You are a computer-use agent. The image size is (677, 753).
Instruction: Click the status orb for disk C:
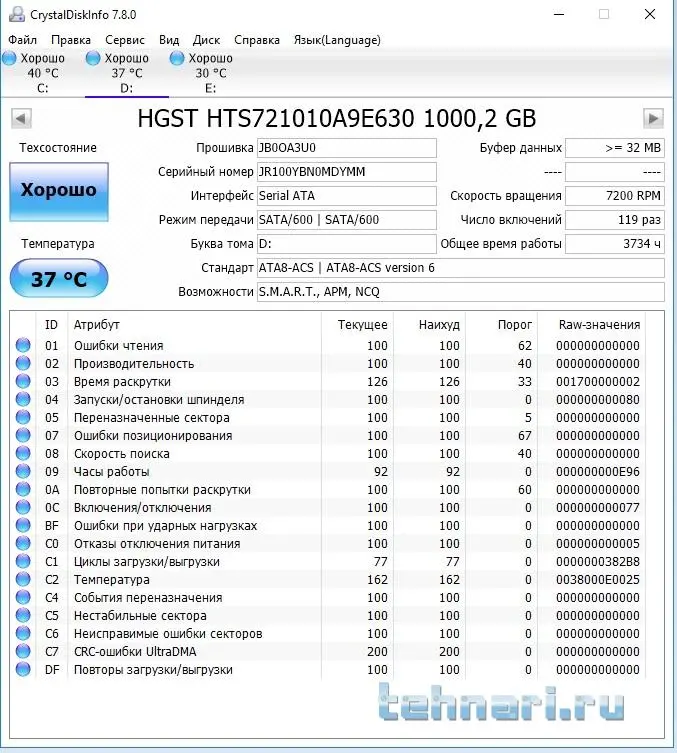[9, 58]
